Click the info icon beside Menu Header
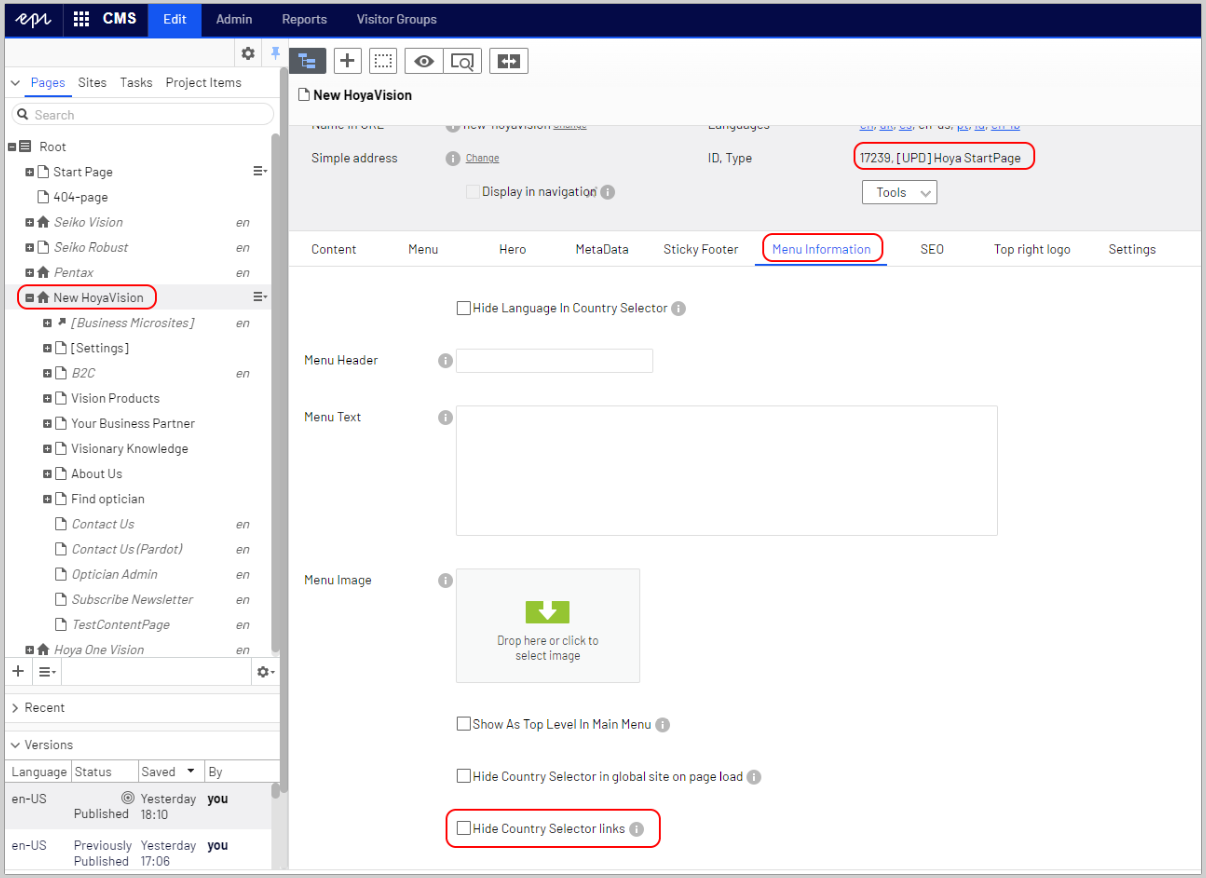The height and width of the screenshot is (878, 1206). tap(446, 360)
